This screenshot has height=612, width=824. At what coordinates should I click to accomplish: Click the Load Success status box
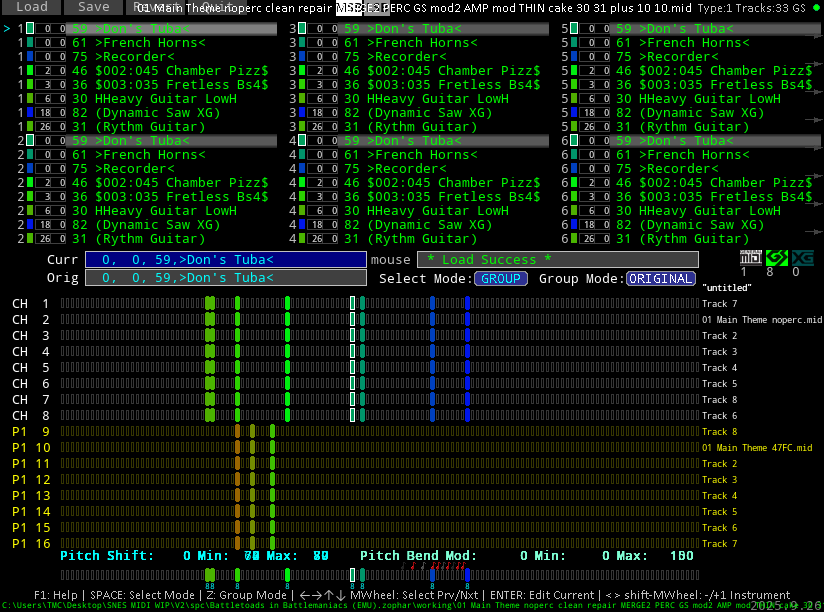point(555,260)
